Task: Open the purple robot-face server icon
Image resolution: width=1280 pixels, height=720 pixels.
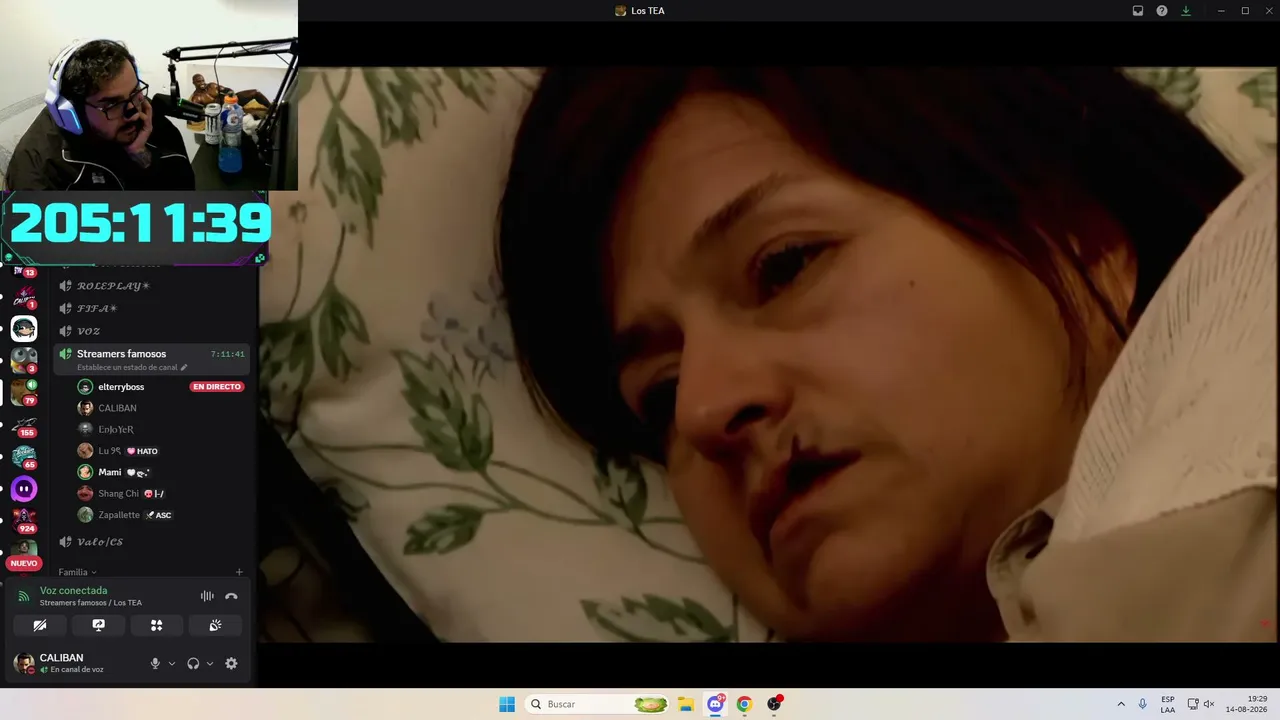Action: [x=24, y=489]
